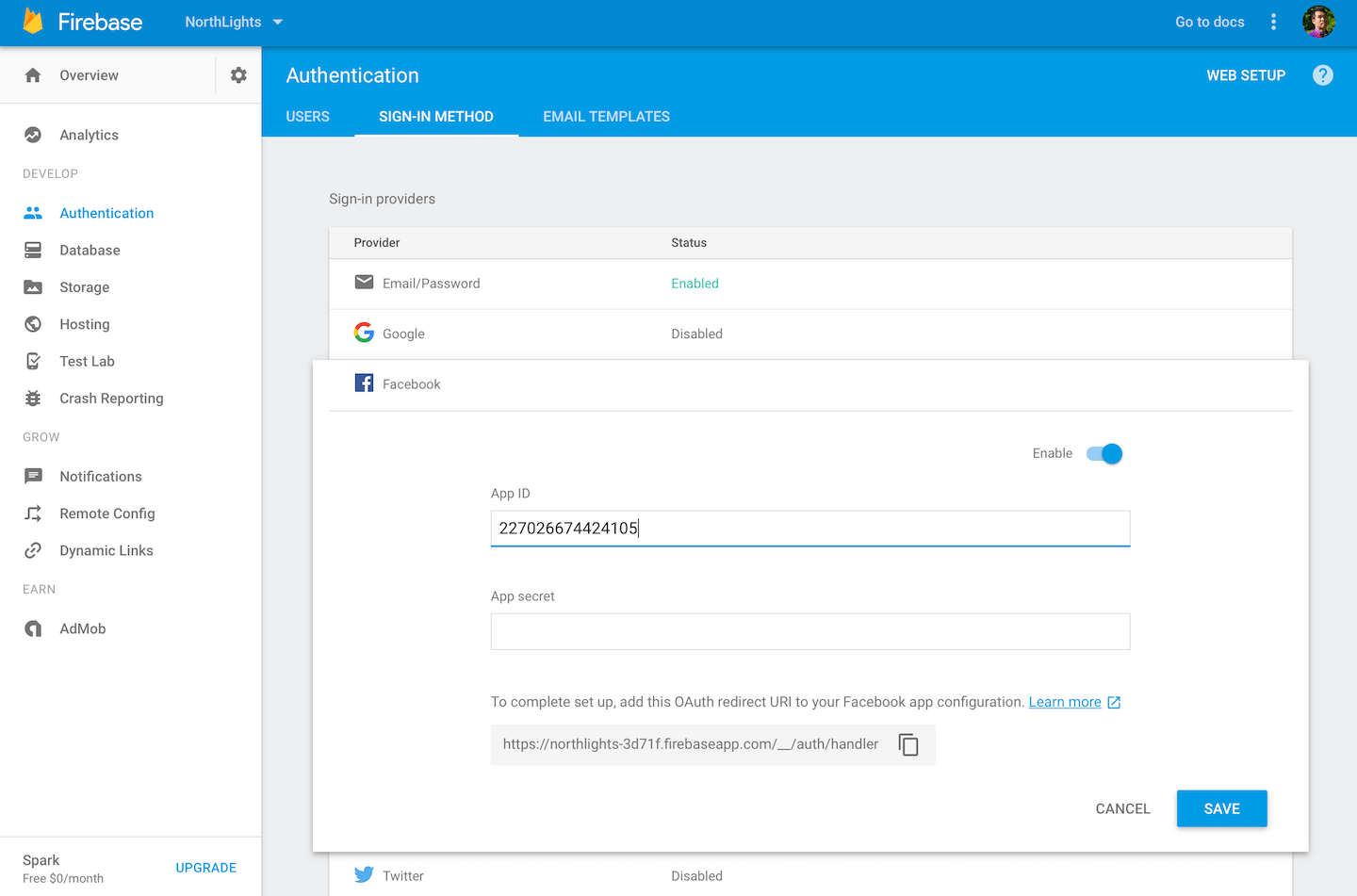Screen dimensions: 1357x896
Task: Click the Learn more link
Action: 1065,702
